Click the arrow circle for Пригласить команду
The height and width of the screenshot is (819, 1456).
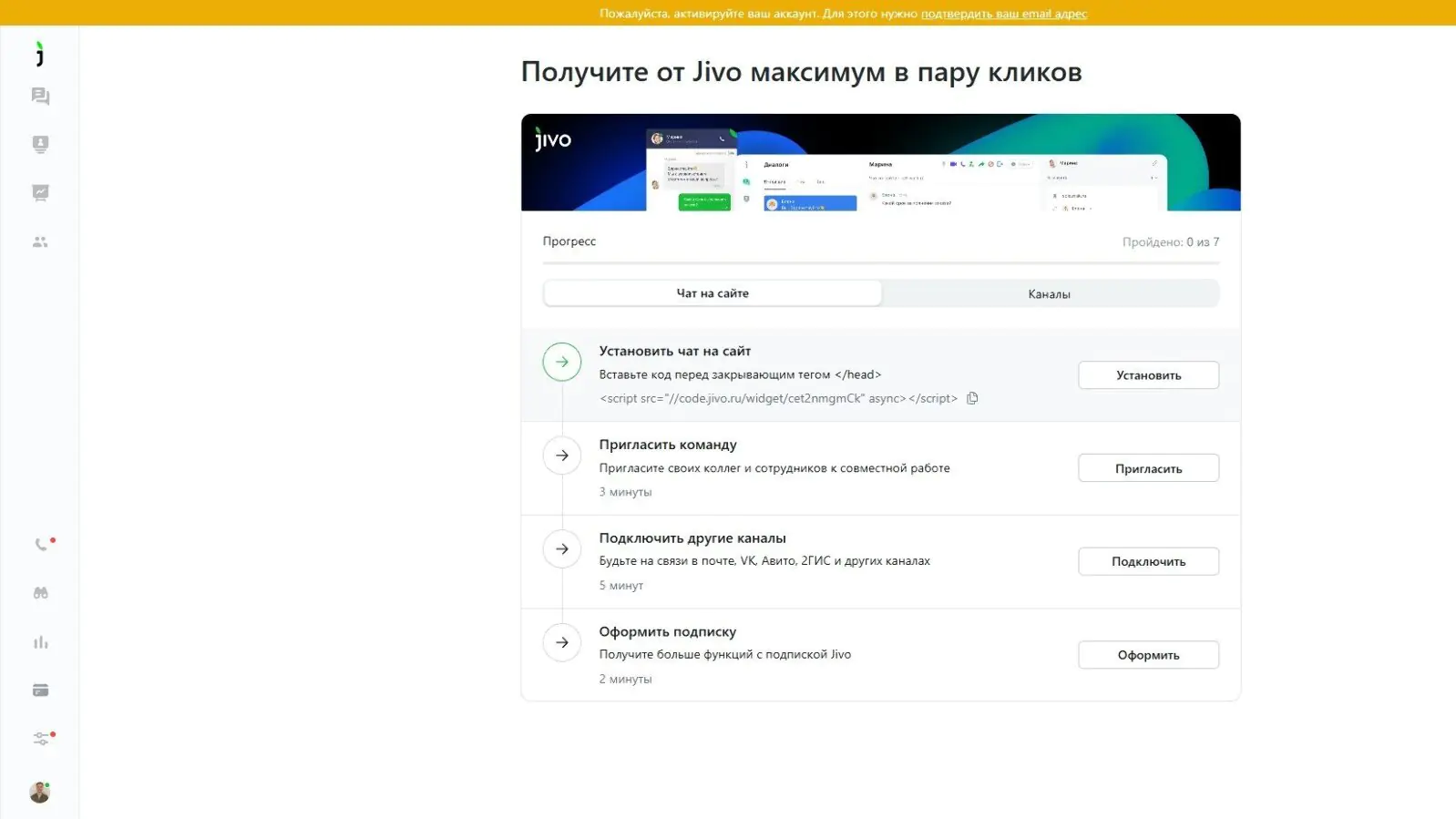[562, 456]
